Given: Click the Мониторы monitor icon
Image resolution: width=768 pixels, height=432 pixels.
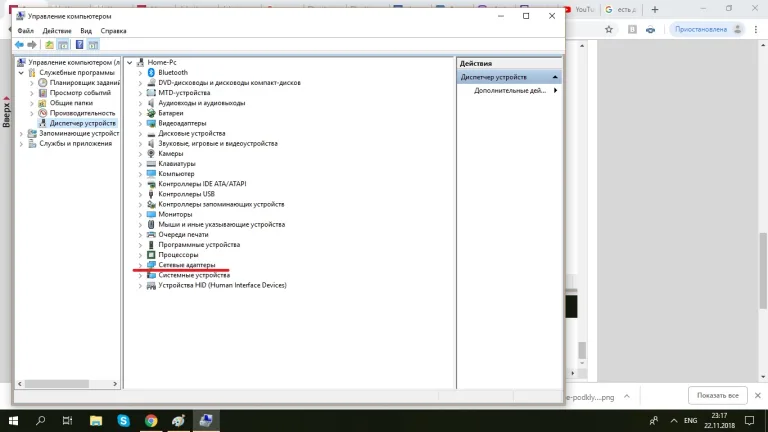Looking at the screenshot, I should [x=151, y=215].
